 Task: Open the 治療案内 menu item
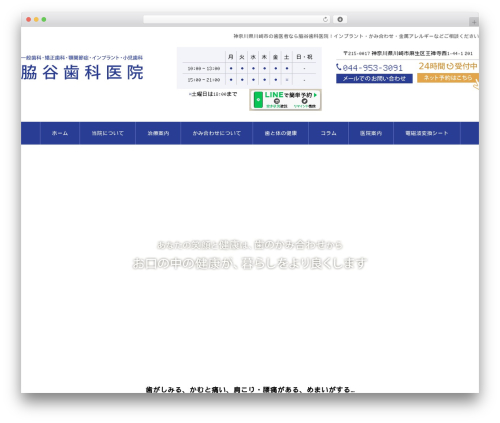(x=158, y=133)
